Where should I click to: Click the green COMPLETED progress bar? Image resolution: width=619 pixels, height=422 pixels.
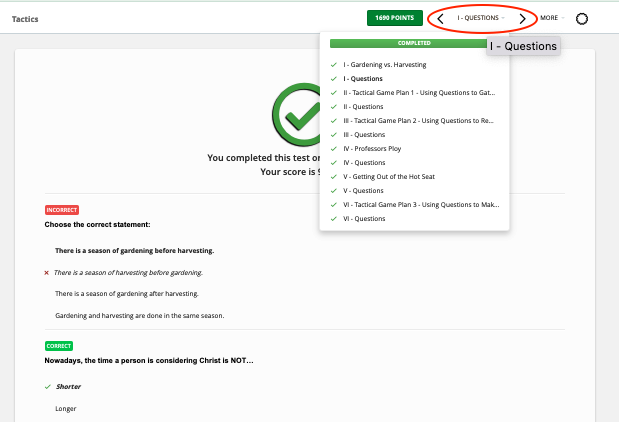tap(414, 44)
